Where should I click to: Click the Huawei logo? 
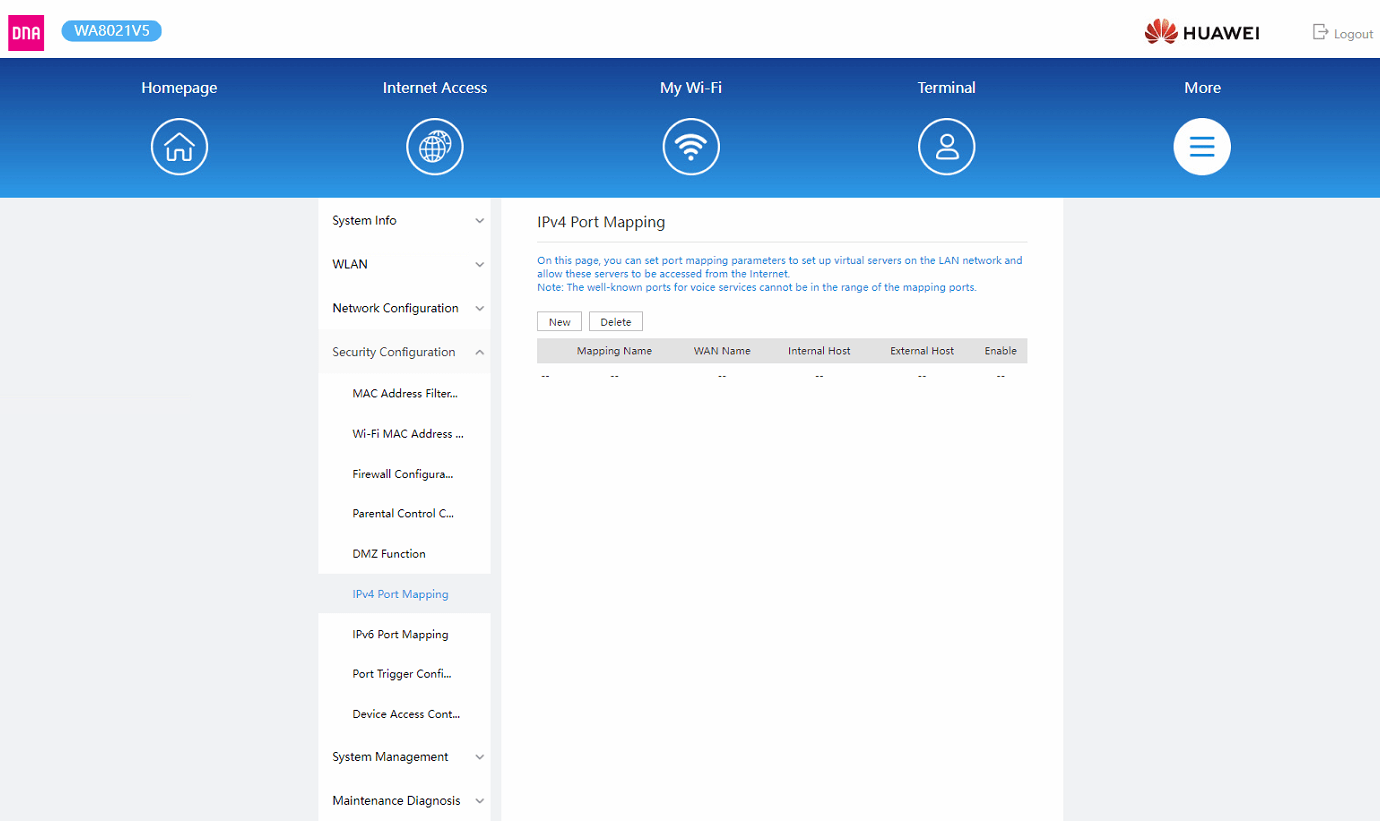click(1202, 32)
